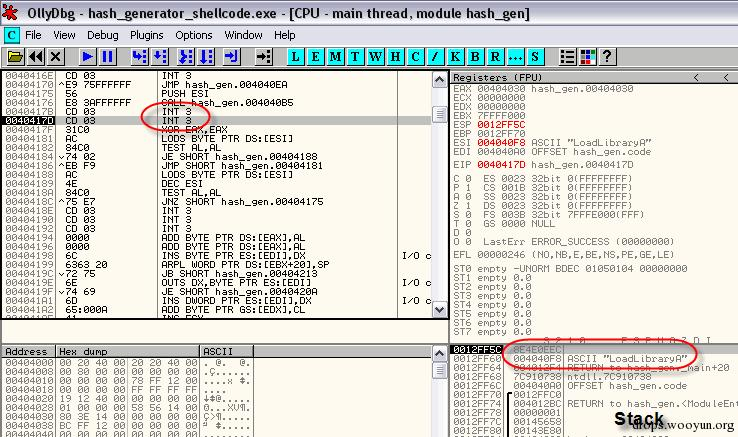Restart the program with rewind icon
This screenshot has height=437, width=738.
36,57
